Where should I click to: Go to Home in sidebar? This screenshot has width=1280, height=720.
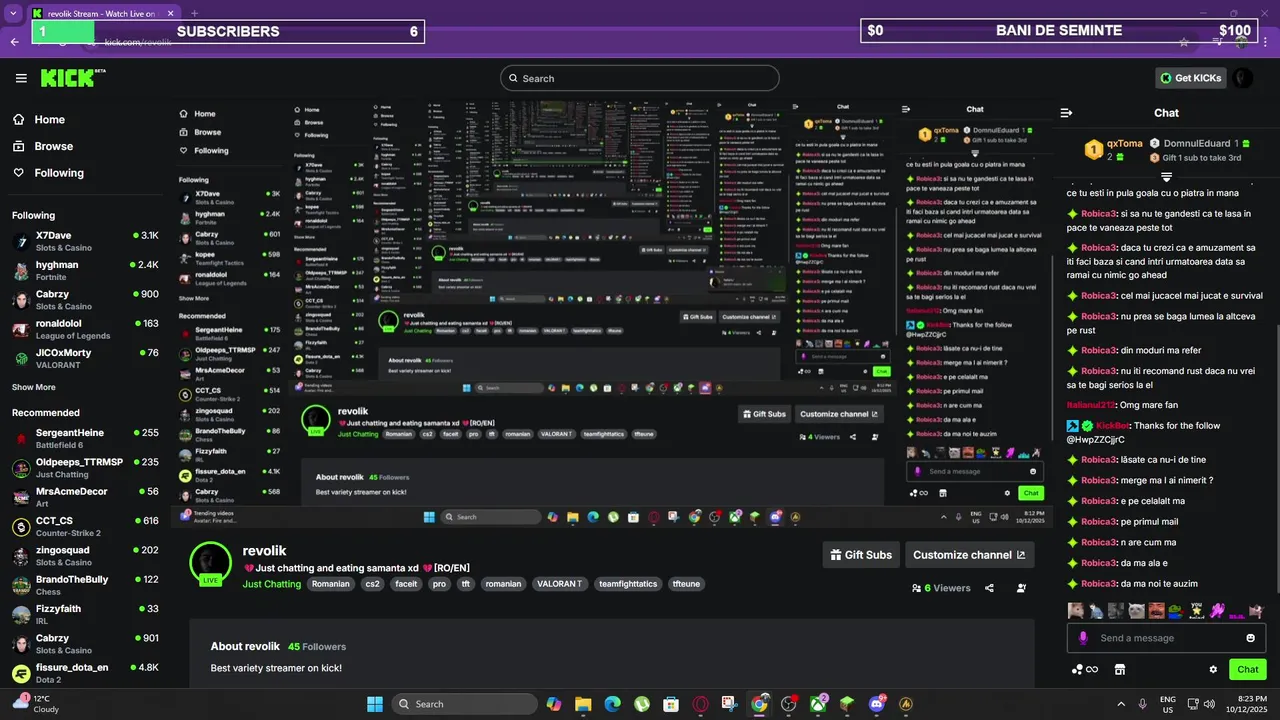(39, 119)
